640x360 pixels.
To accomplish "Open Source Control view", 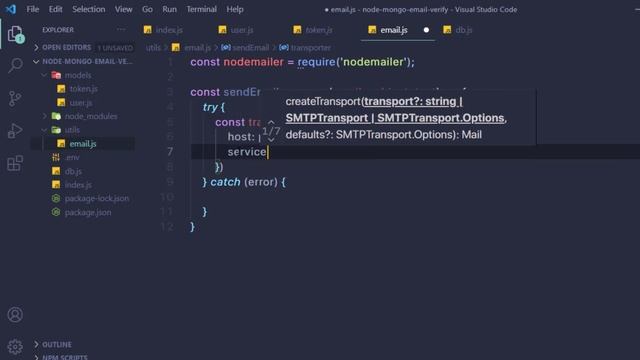I will (15, 98).
